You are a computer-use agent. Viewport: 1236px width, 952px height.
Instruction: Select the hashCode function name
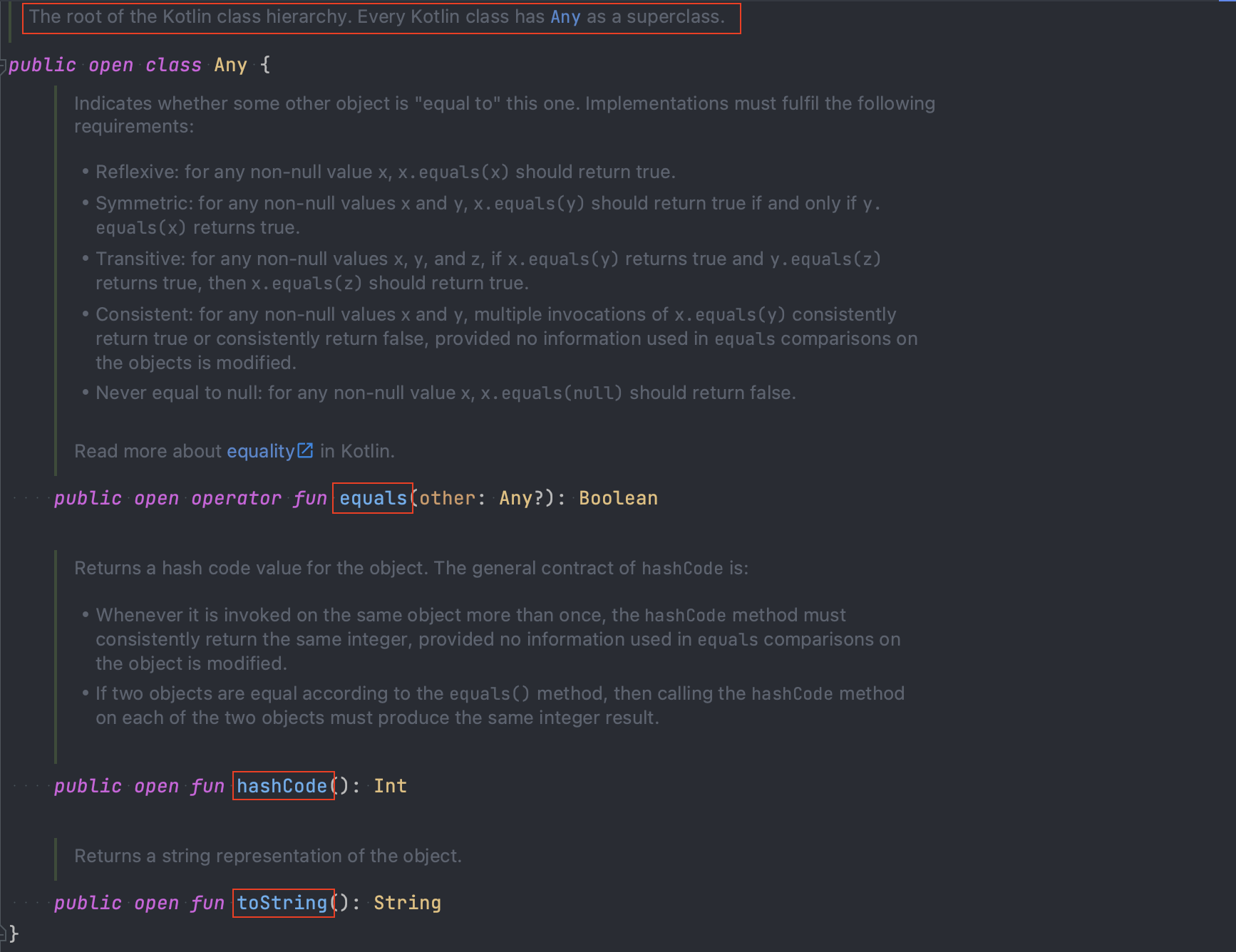(x=282, y=786)
